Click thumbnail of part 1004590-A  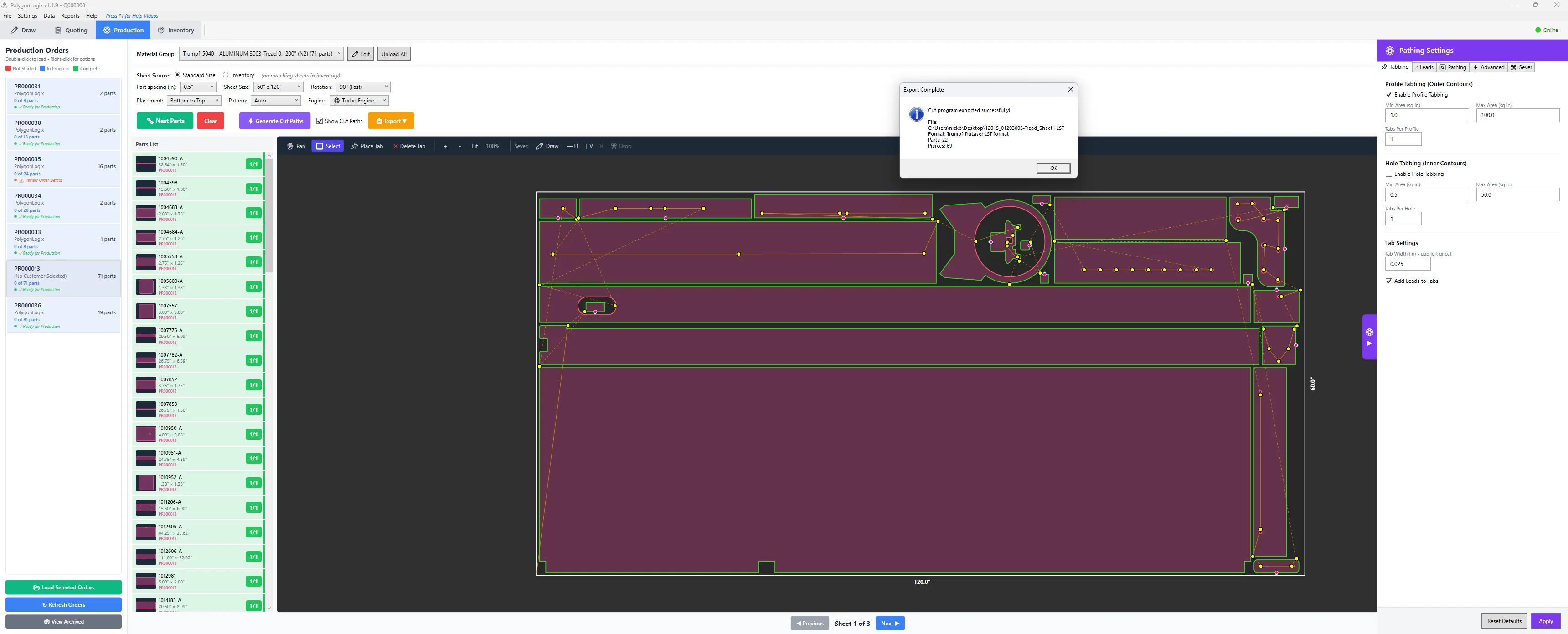(145, 164)
